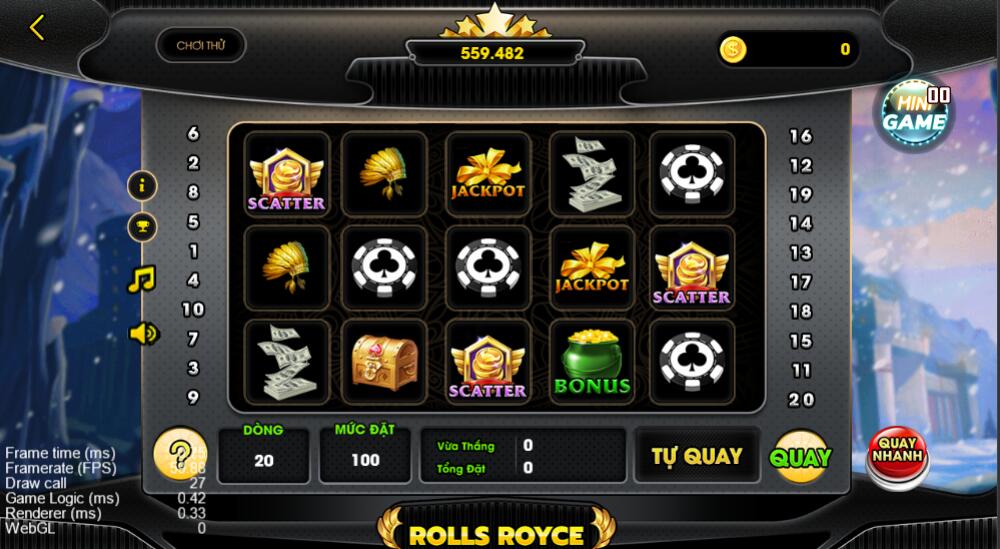Open the info icon for paytable
Viewport: 1000px width, 549px height.
pos(142,186)
